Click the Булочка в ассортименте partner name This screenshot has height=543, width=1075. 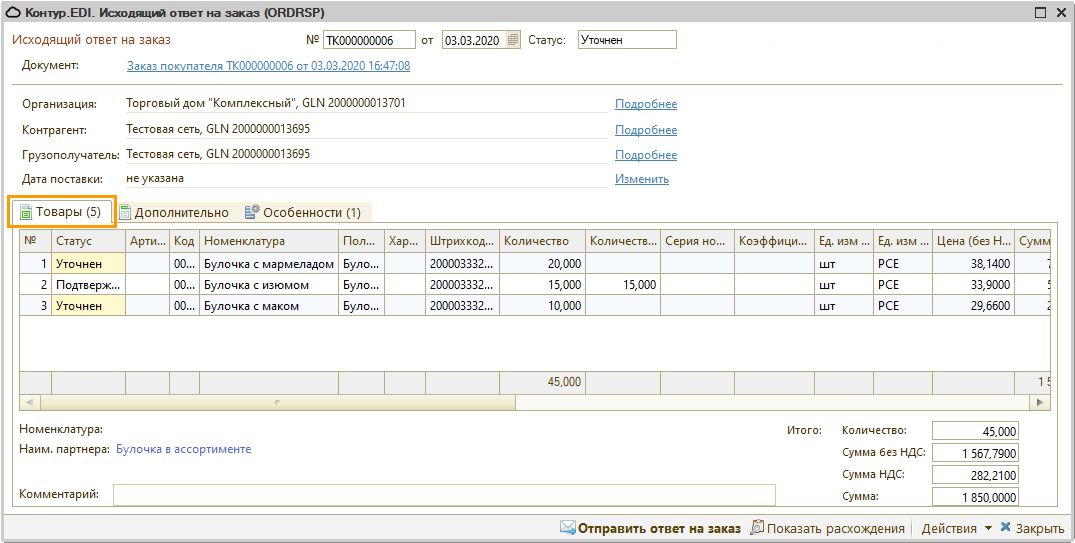click(184, 449)
